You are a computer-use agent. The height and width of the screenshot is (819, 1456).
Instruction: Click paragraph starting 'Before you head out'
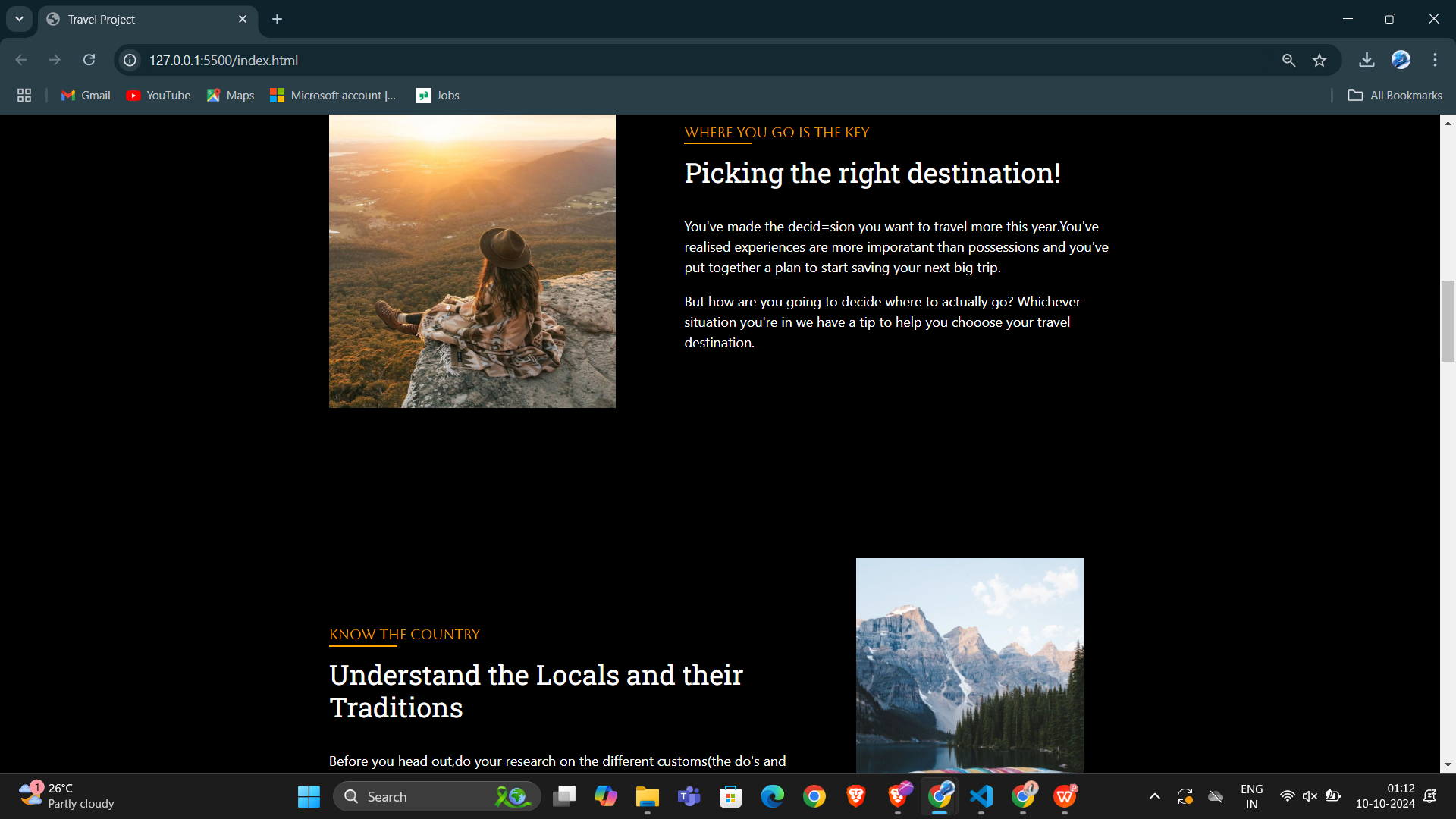[x=557, y=761]
